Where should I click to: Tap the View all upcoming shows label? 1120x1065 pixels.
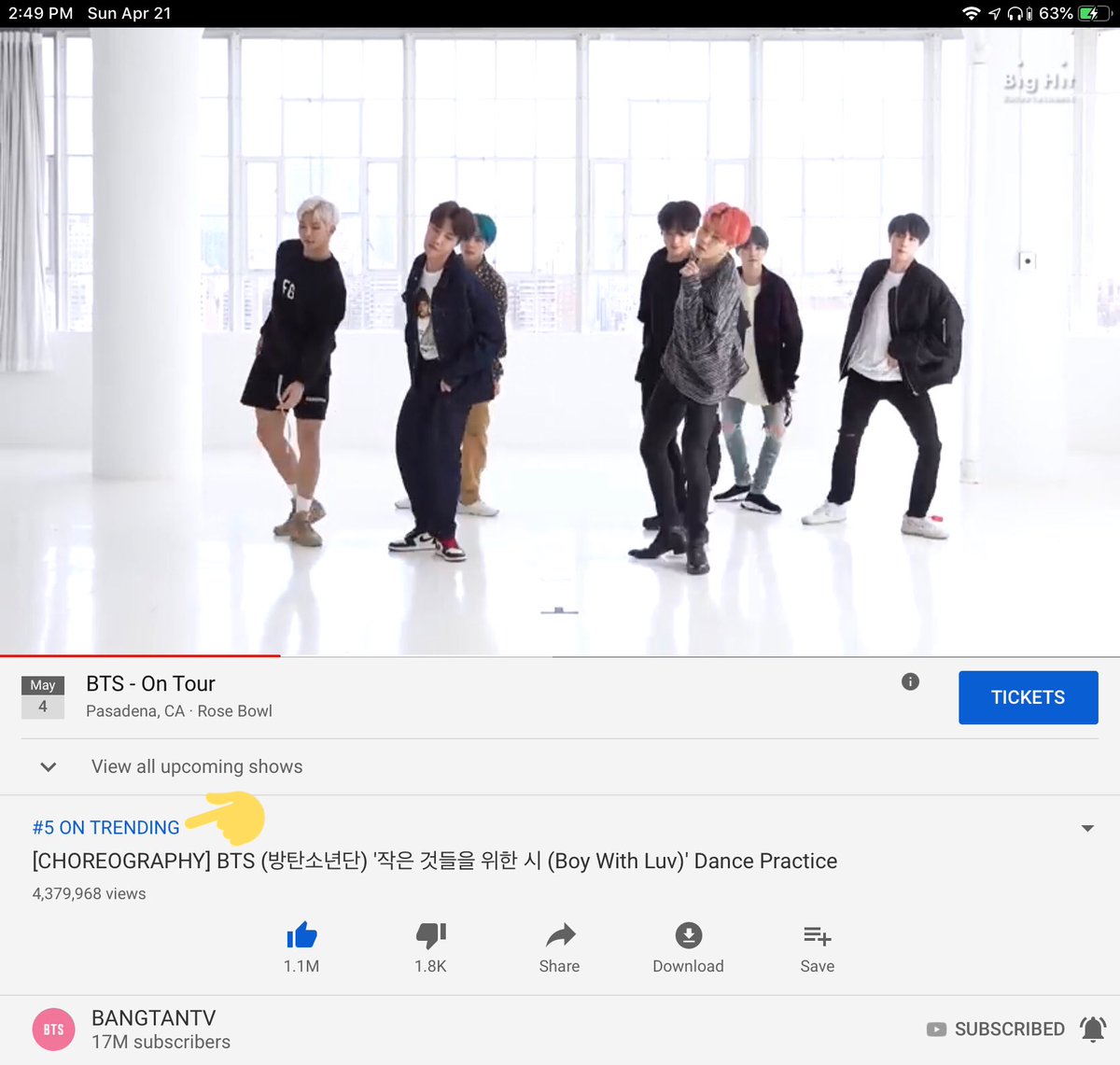[197, 766]
